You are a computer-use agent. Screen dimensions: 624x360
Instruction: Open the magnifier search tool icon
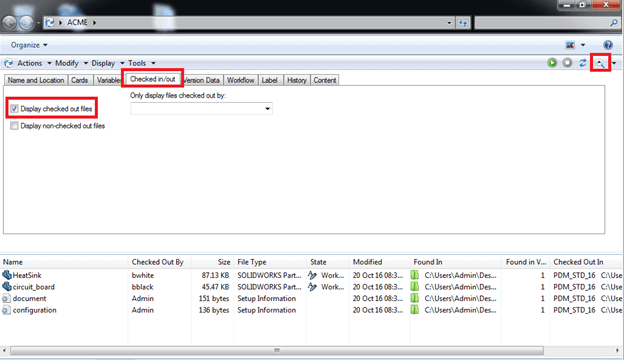pos(600,63)
